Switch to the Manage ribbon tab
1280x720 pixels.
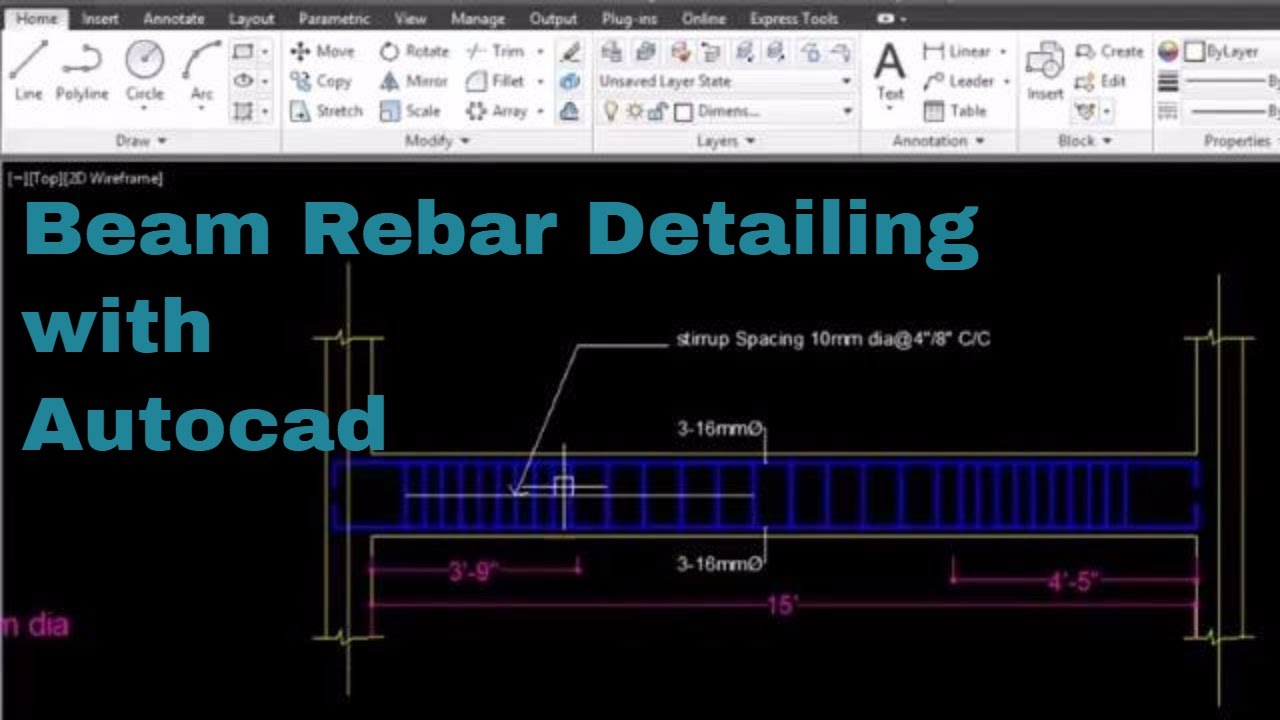point(478,19)
